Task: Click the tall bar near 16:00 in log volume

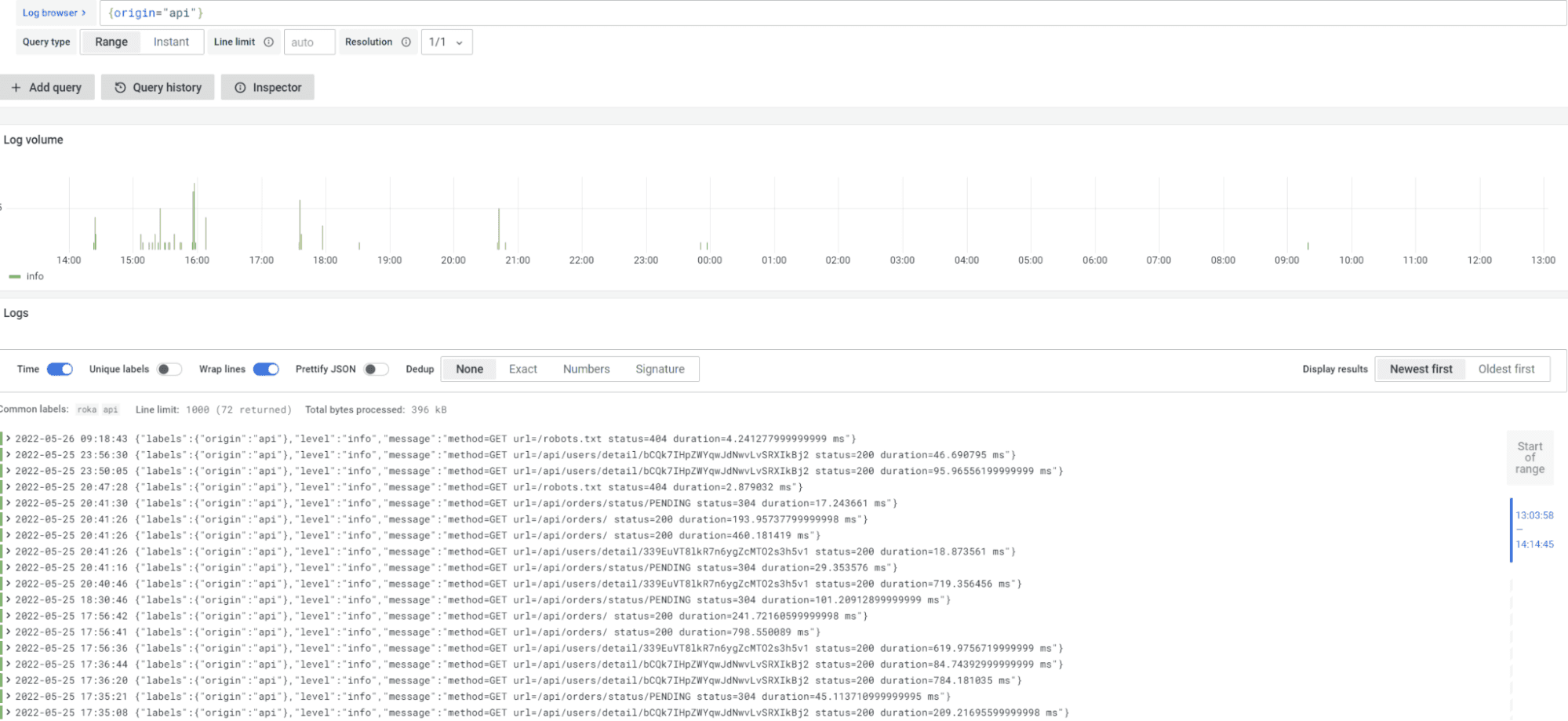Action: (194, 217)
